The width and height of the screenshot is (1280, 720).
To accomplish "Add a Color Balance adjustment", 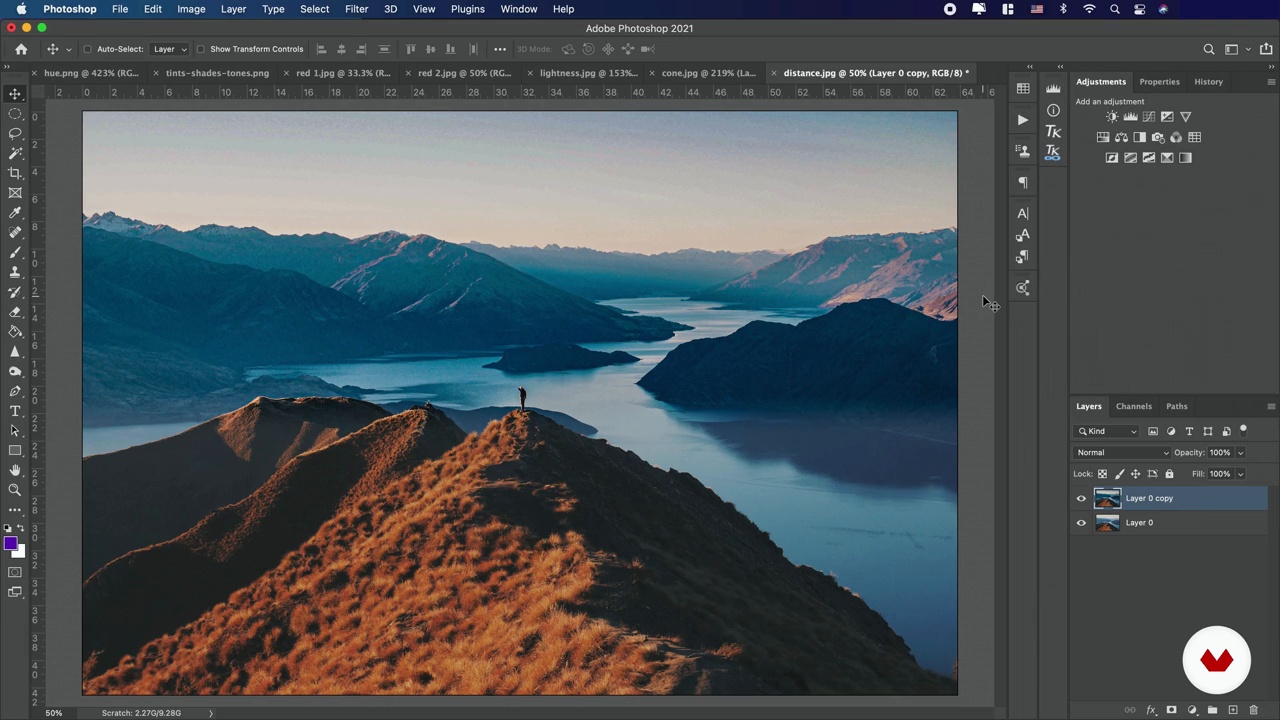I will [x=1121, y=137].
